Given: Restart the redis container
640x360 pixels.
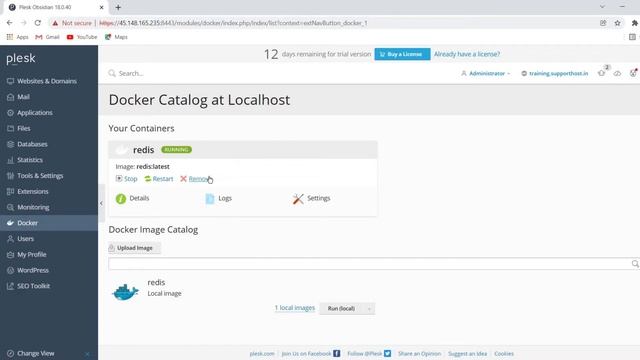Looking at the screenshot, I should pos(159,179).
